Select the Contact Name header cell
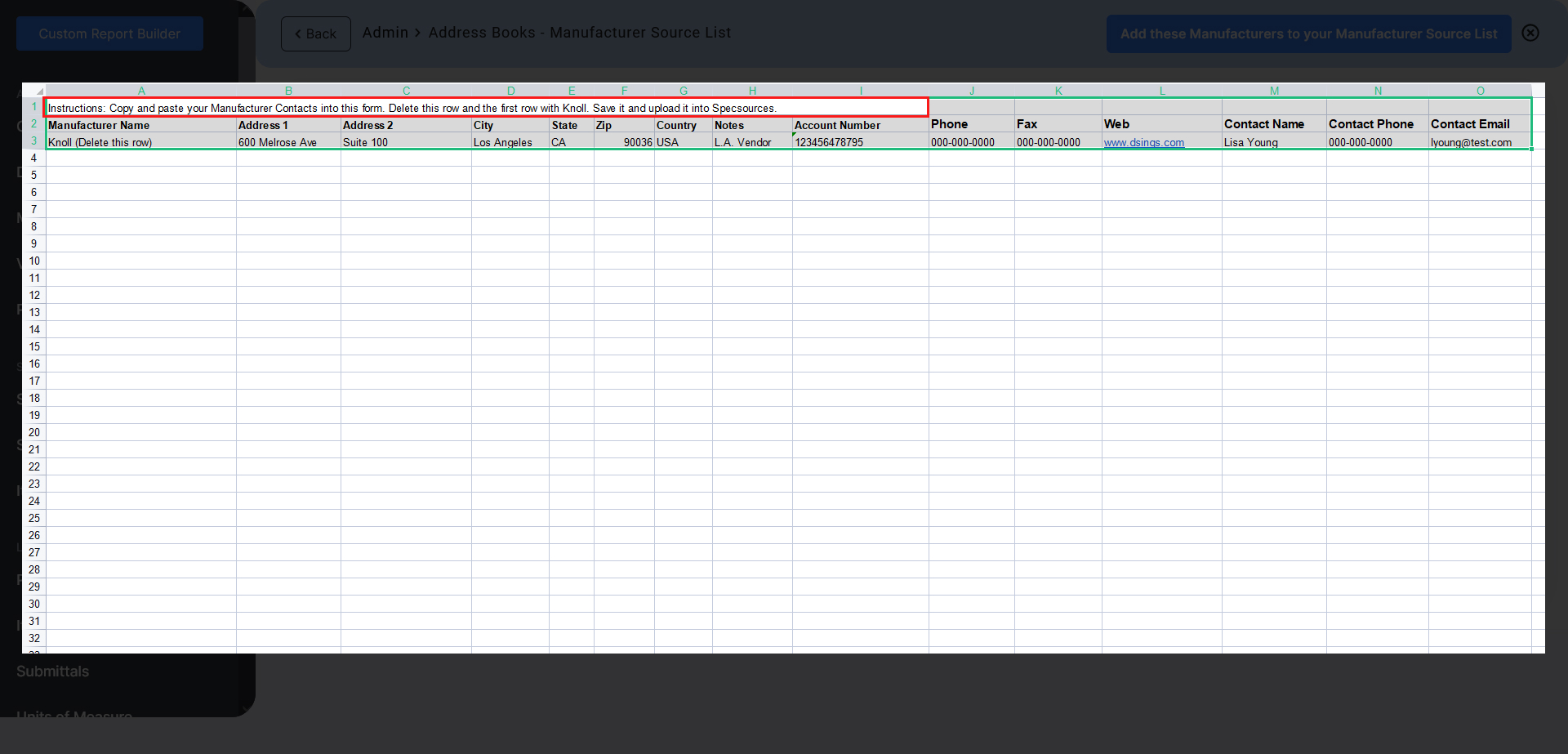The image size is (1568, 754). point(1274,124)
